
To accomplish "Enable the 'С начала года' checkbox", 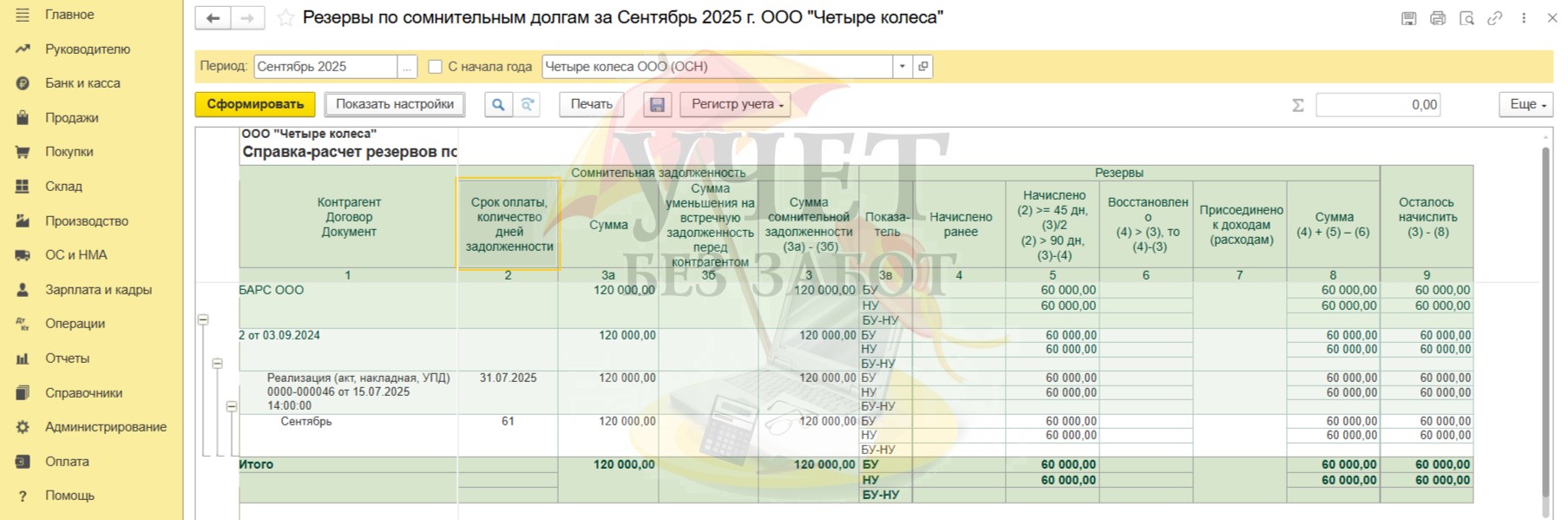I will [x=436, y=67].
